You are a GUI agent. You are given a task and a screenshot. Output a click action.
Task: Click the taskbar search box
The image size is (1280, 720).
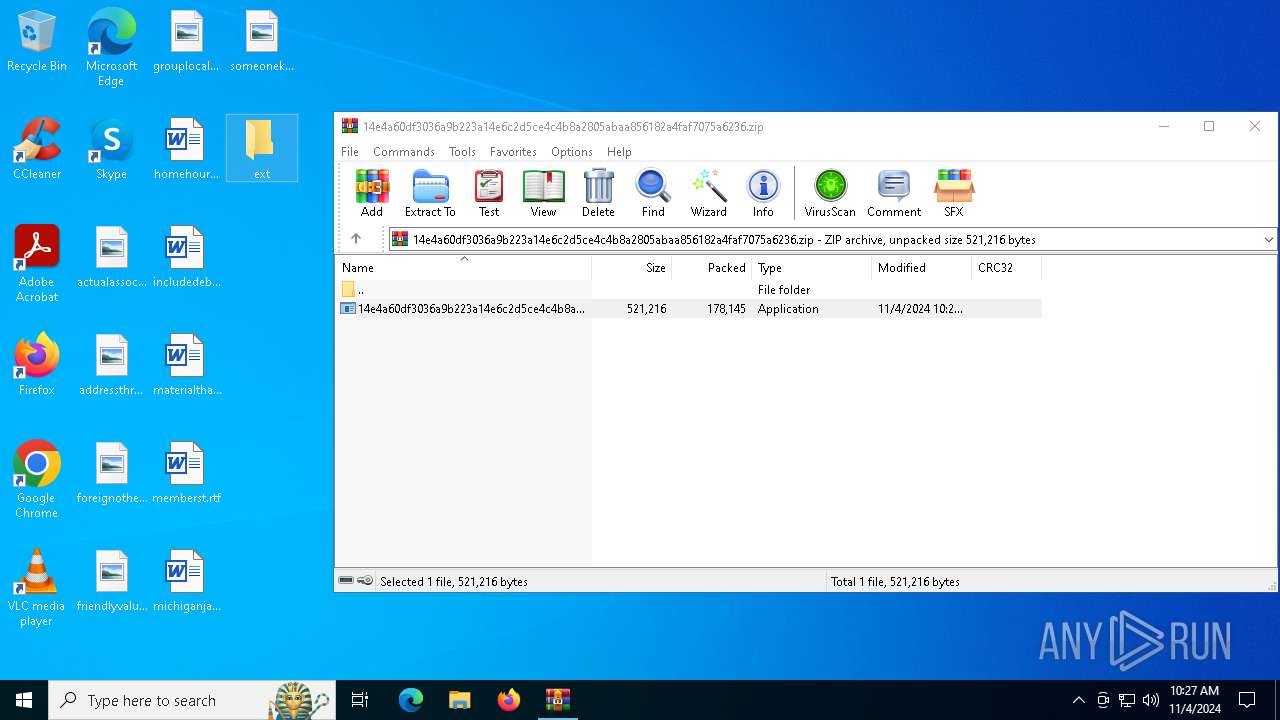[x=192, y=700]
